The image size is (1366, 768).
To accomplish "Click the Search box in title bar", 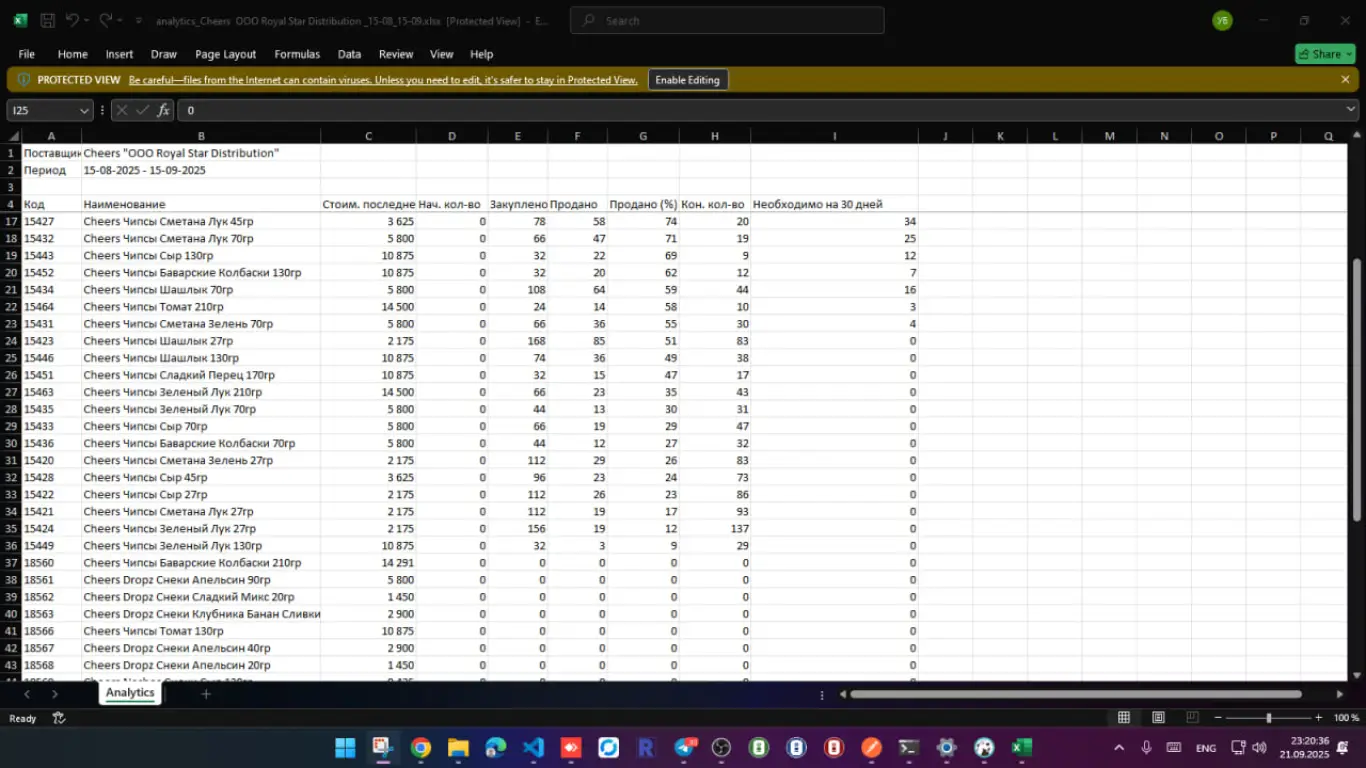I will coord(727,20).
